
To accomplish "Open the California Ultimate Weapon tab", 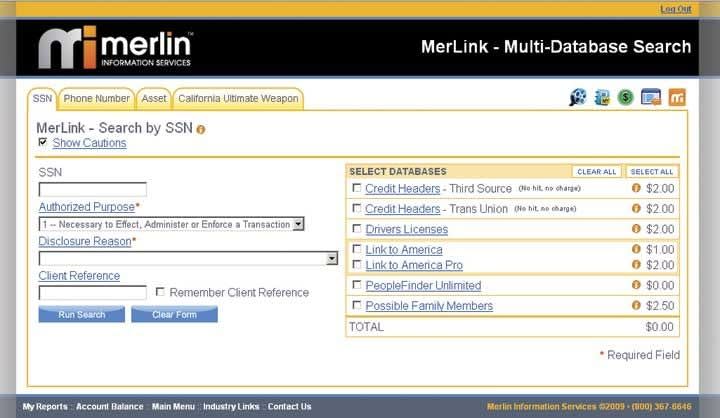I will point(237,99).
